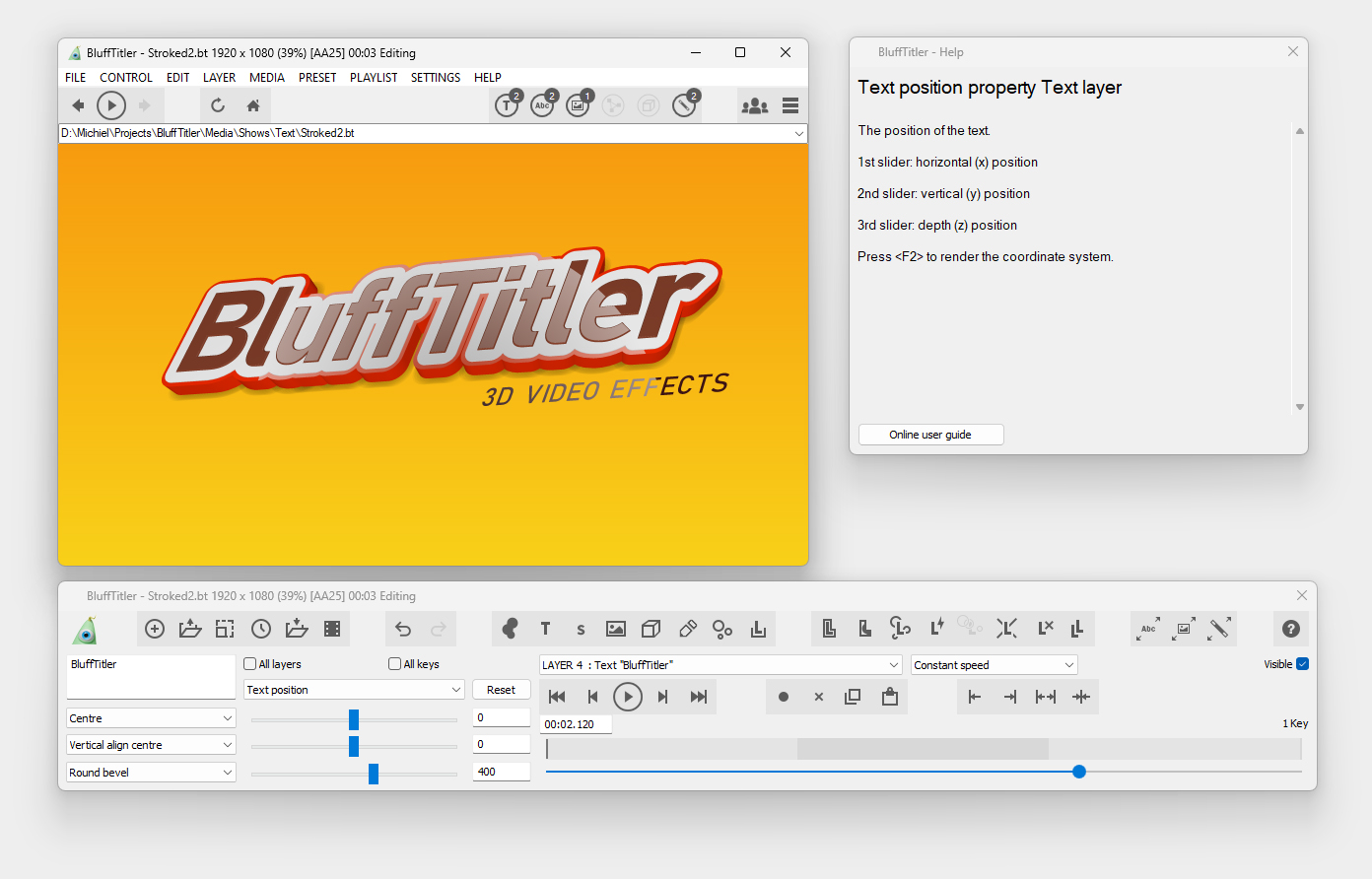Jump to the first key with rewind button
Viewport: 1372px width, 879px height.
click(x=557, y=697)
